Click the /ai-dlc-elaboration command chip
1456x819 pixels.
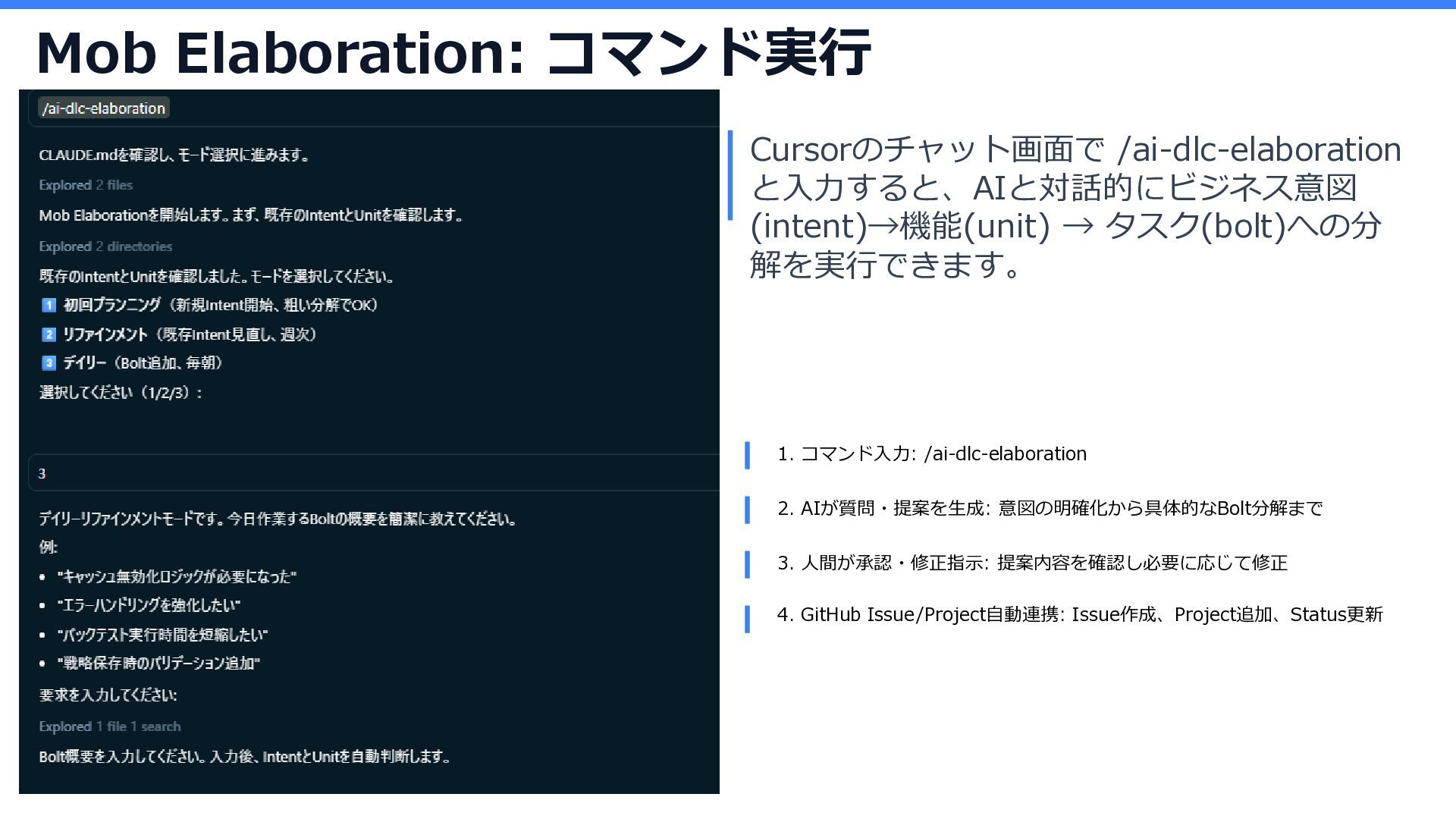pos(104,108)
